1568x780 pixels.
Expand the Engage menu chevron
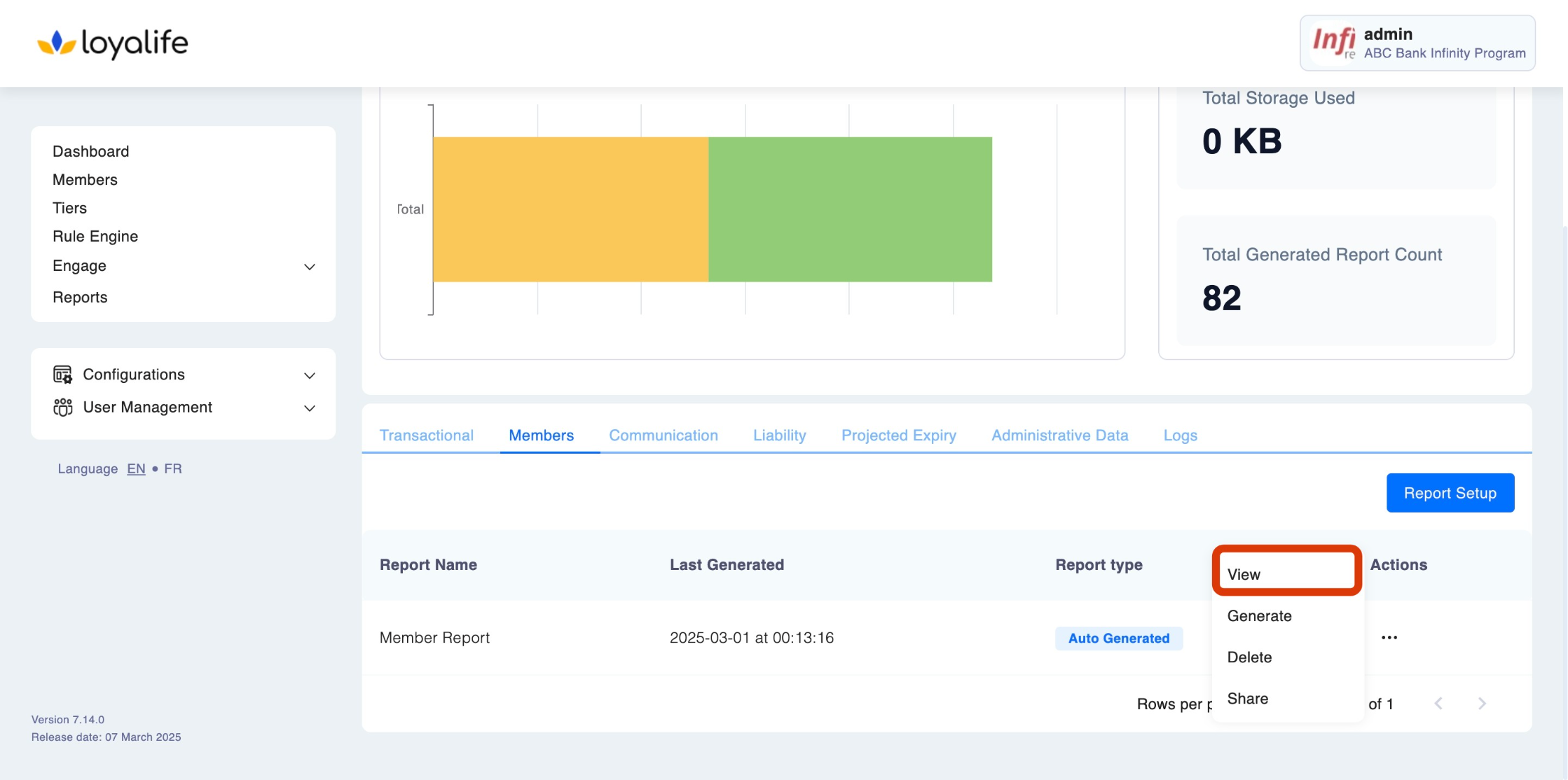[x=310, y=267]
